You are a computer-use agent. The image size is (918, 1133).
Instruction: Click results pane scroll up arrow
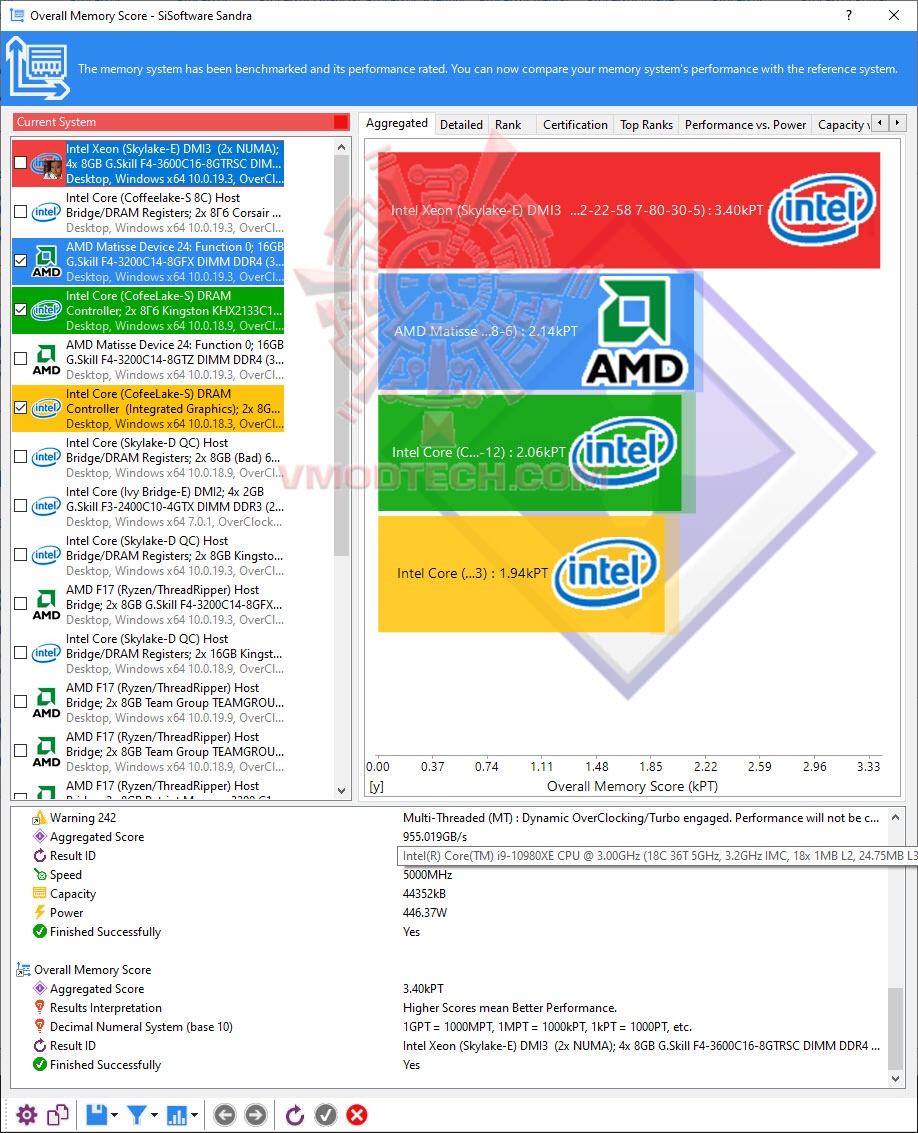[896, 817]
